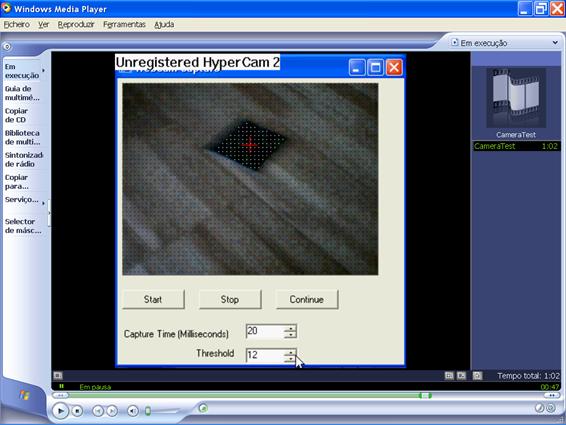This screenshot has height=425, width=566.
Task: Open the Ficheiro menu
Action: click(17, 25)
